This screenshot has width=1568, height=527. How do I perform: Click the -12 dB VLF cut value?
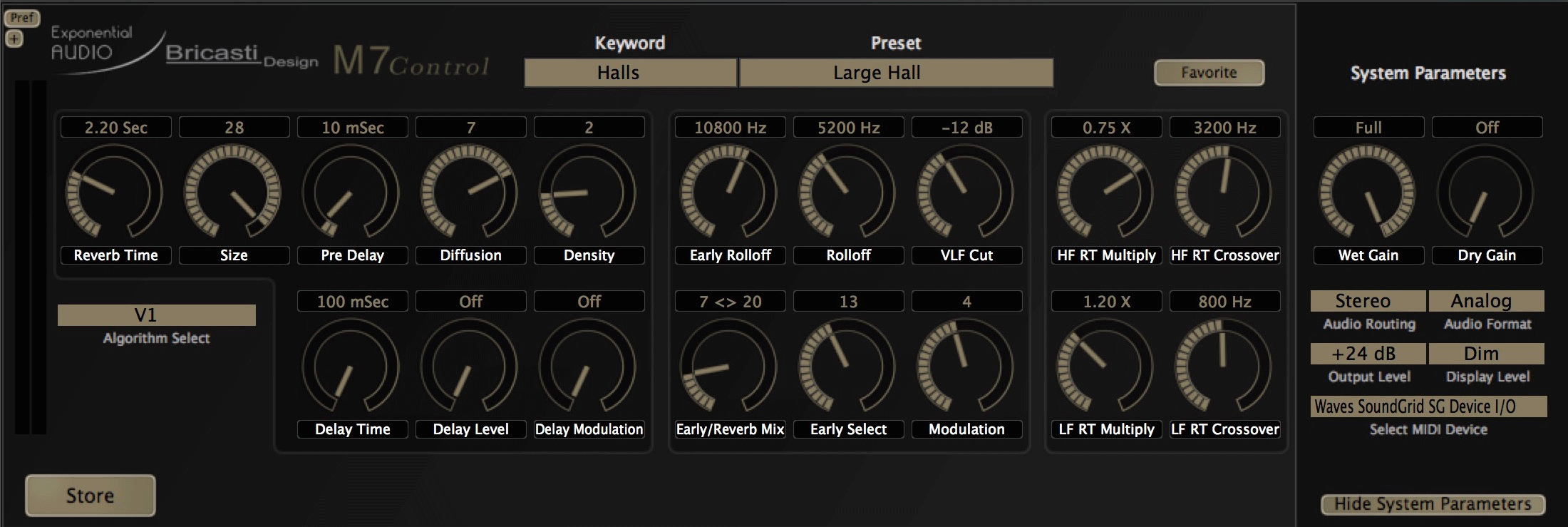[967, 128]
